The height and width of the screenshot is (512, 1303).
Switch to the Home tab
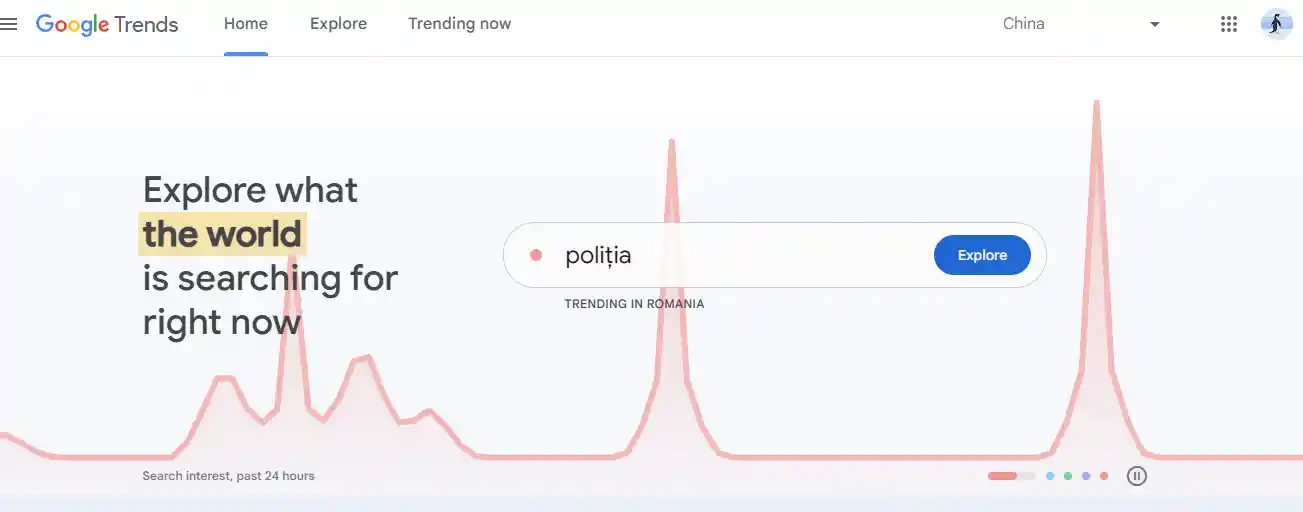pos(246,24)
